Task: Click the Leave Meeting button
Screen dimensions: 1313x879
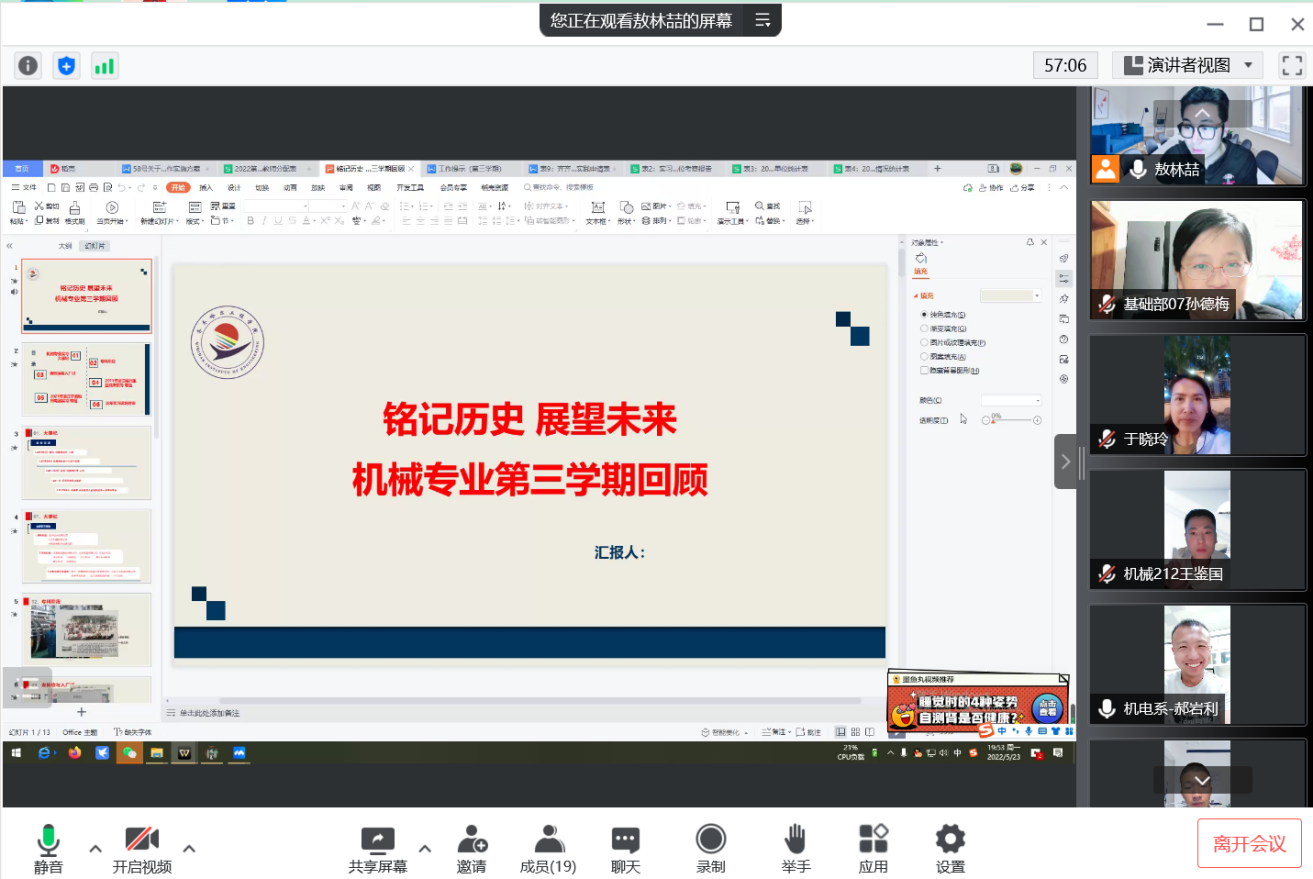Action: point(1249,844)
